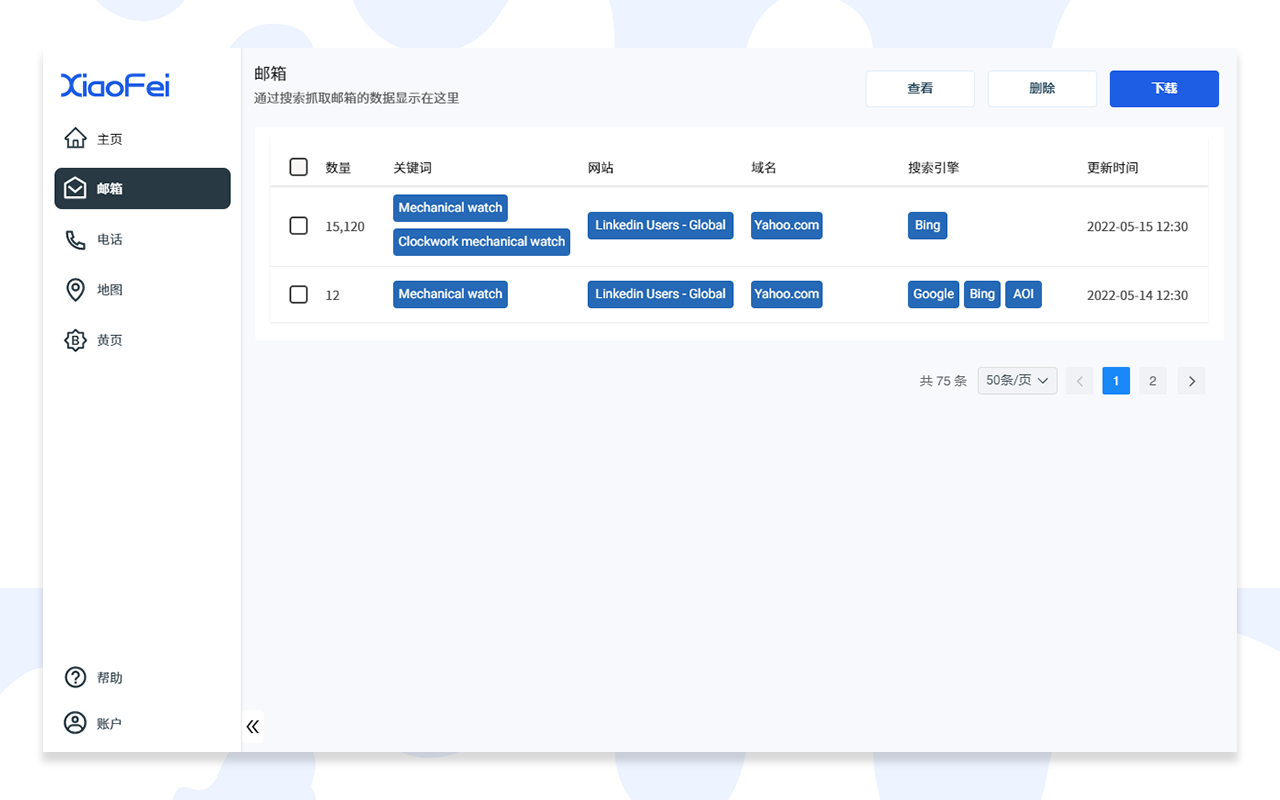Click the 删除 delete button
The height and width of the screenshot is (800, 1280).
[x=1042, y=88]
